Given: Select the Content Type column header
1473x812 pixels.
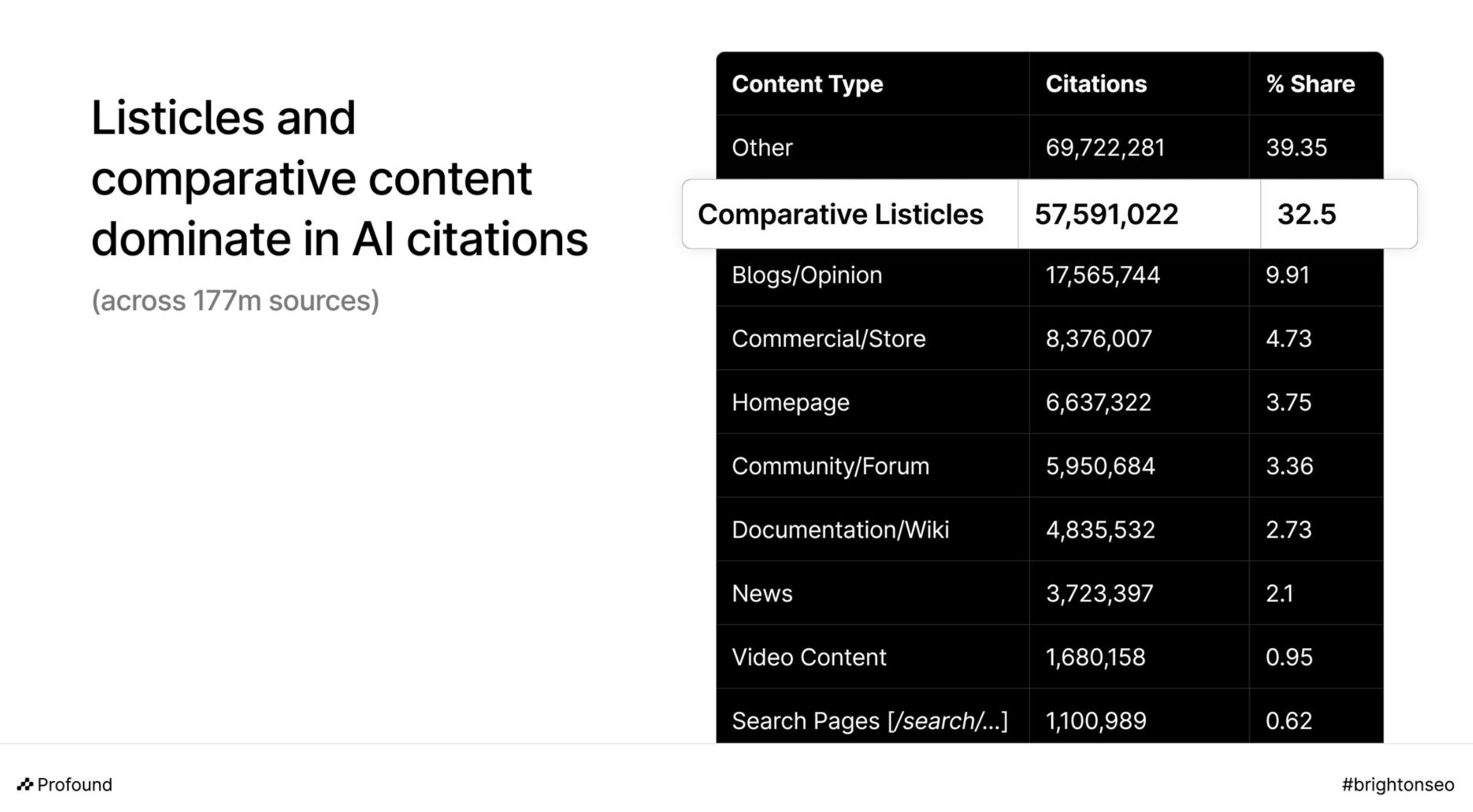Looking at the screenshot, I should [807, 84].
